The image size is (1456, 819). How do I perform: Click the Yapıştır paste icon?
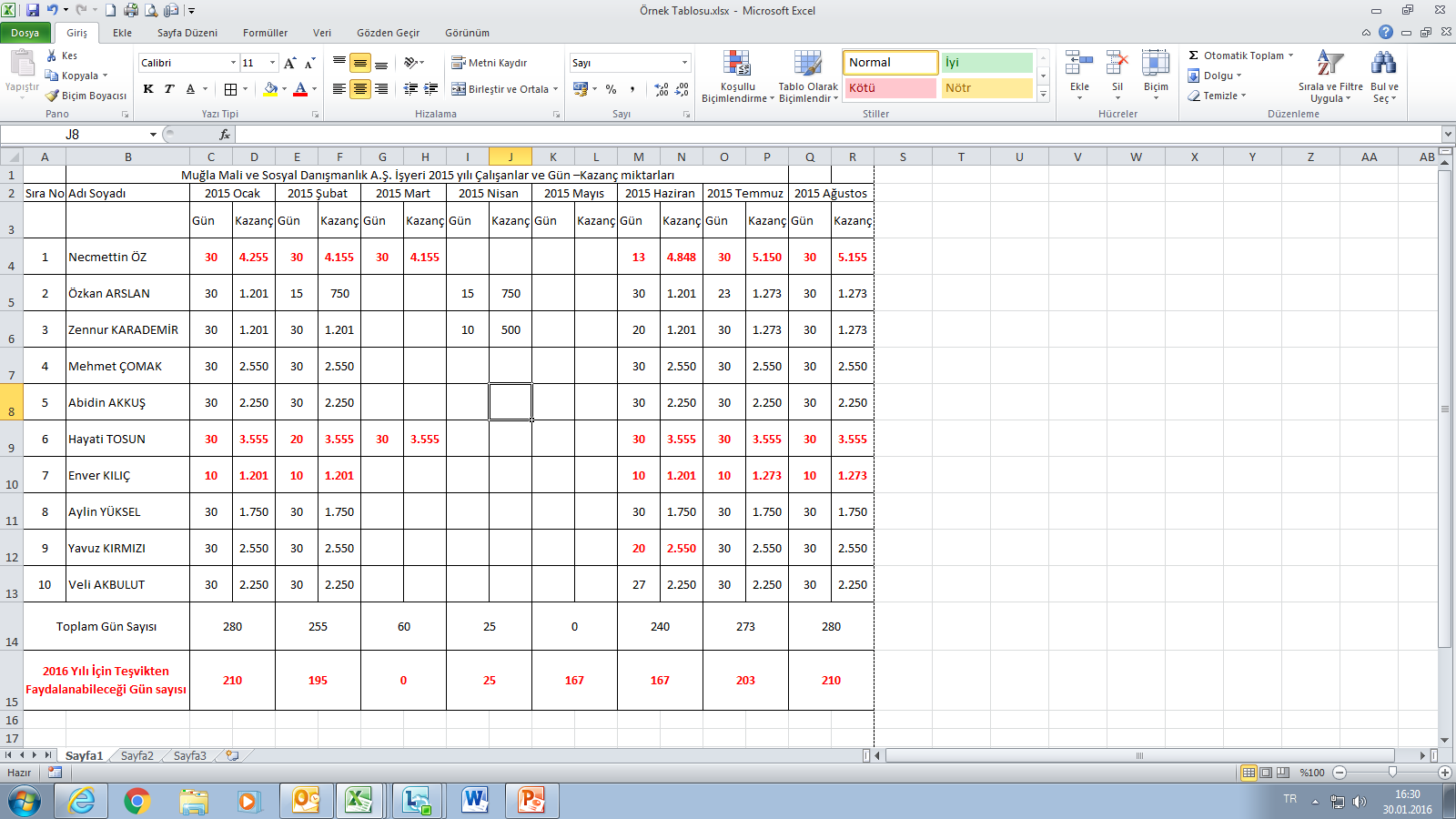(x=22, y=64)
